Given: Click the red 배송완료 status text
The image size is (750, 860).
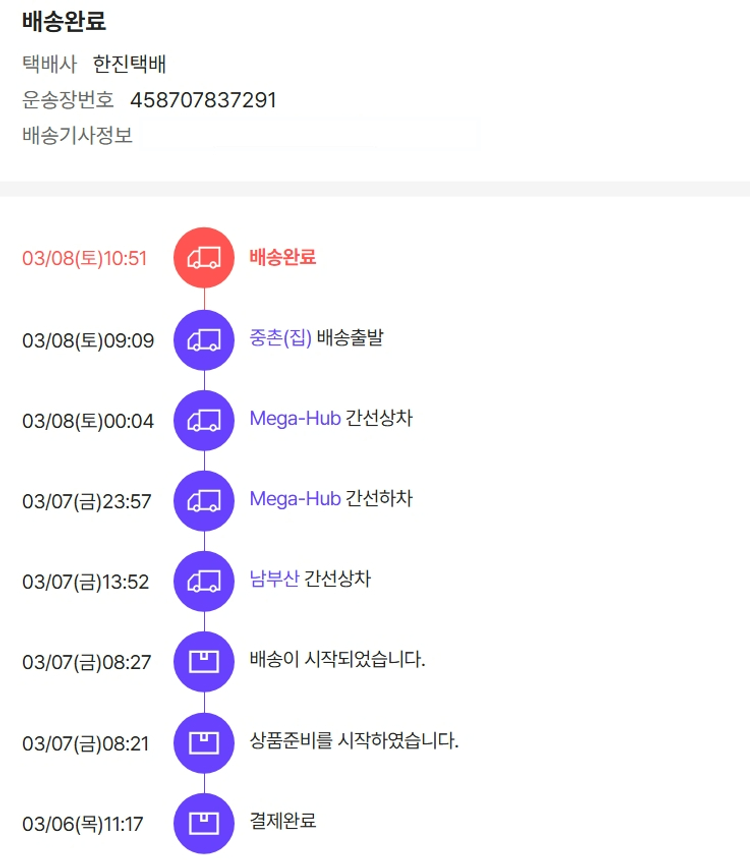Looking at the screenshot, I should click(x=283, y=257).
